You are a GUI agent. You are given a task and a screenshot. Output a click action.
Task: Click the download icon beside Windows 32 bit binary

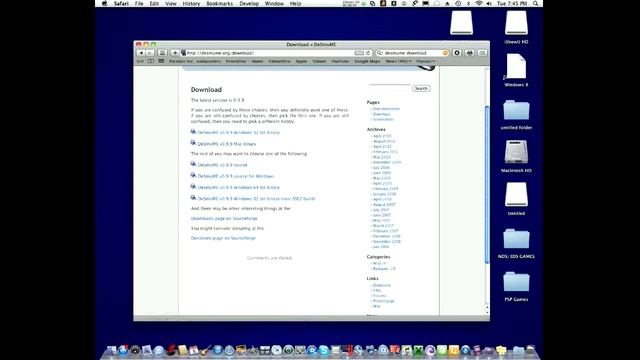(193, 132)
